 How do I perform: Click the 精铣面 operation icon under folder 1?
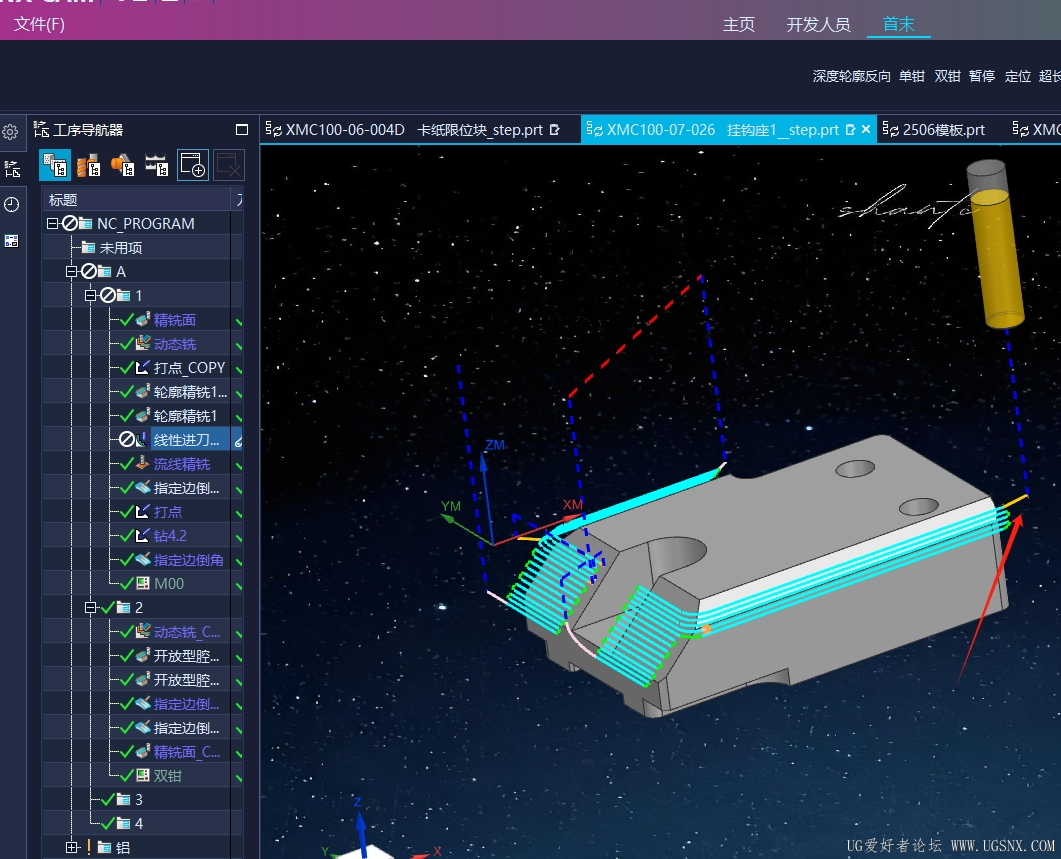143,320
